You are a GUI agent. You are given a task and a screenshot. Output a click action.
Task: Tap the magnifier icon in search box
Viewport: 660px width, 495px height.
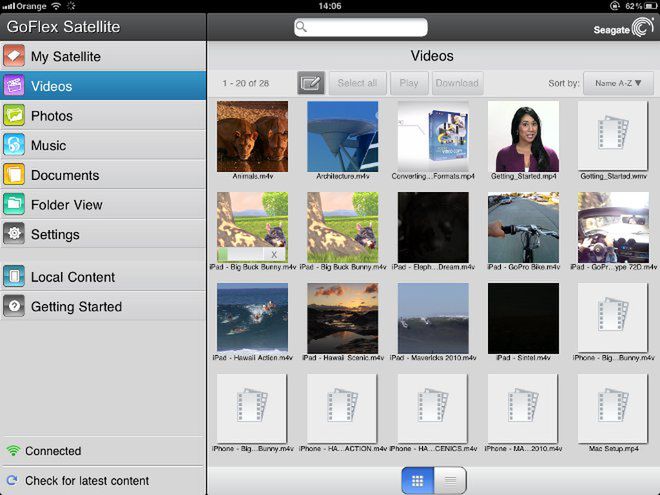click(301, 27)
